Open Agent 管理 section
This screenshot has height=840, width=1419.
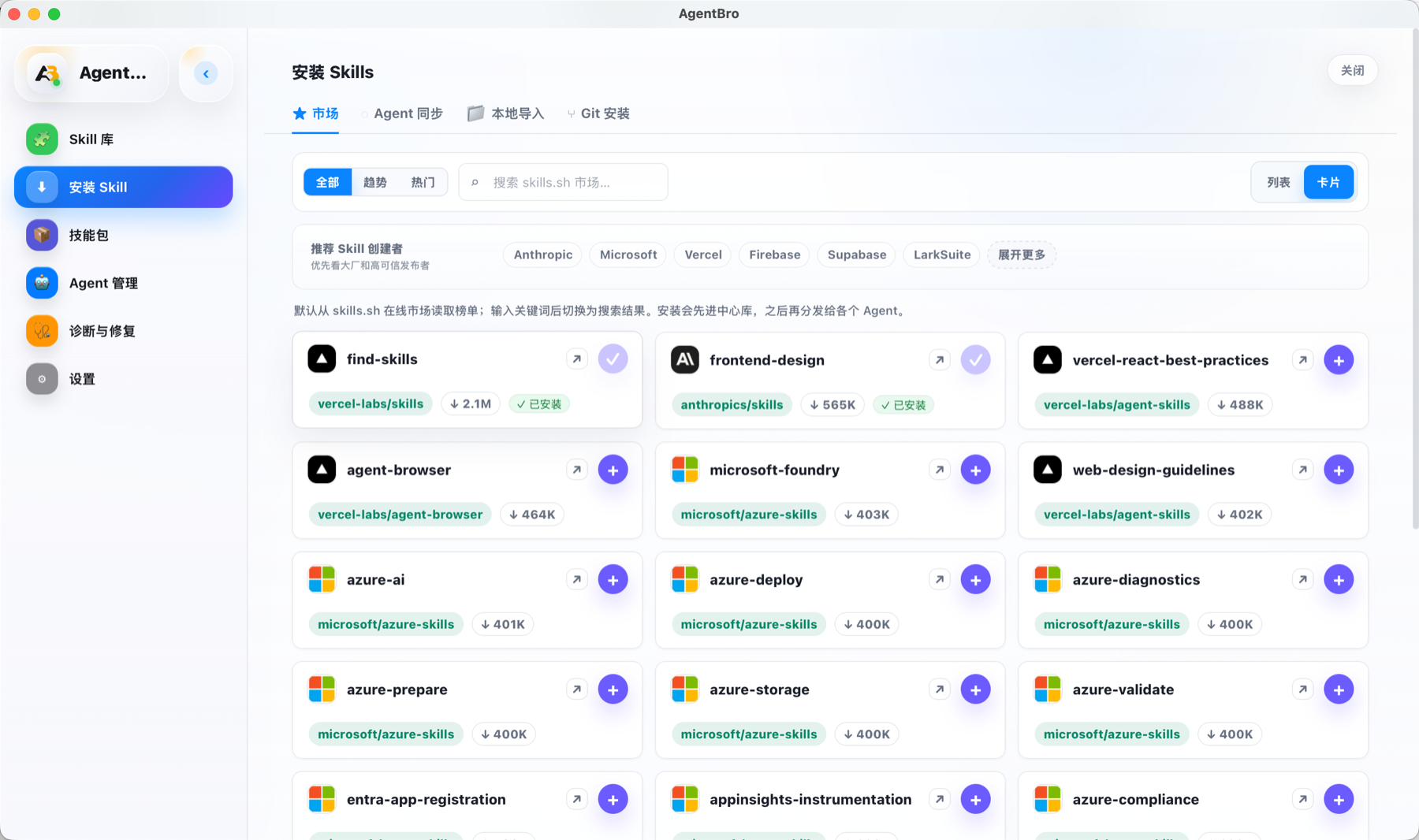pyautogui.click(x=124, y=283)
